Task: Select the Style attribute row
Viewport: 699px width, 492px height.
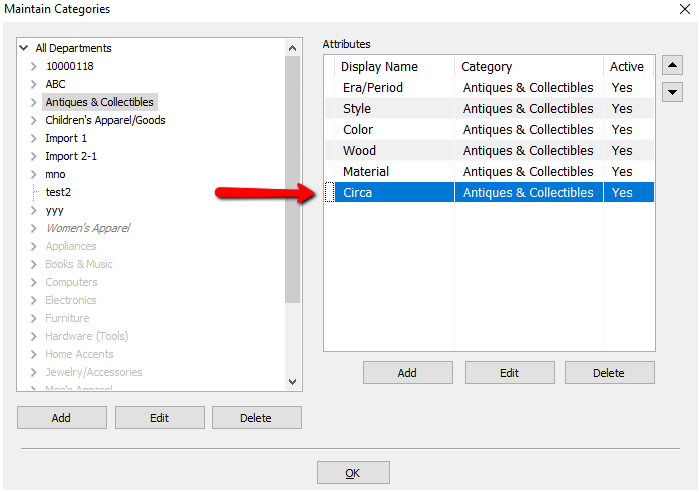Action: point(489,108)
